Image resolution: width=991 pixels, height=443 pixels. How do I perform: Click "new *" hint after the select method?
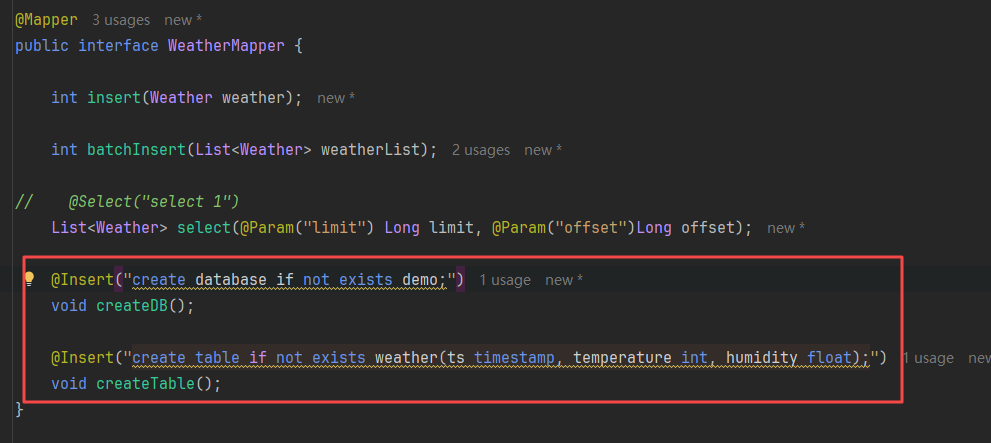pyautogui.click(x=786, y=228)
